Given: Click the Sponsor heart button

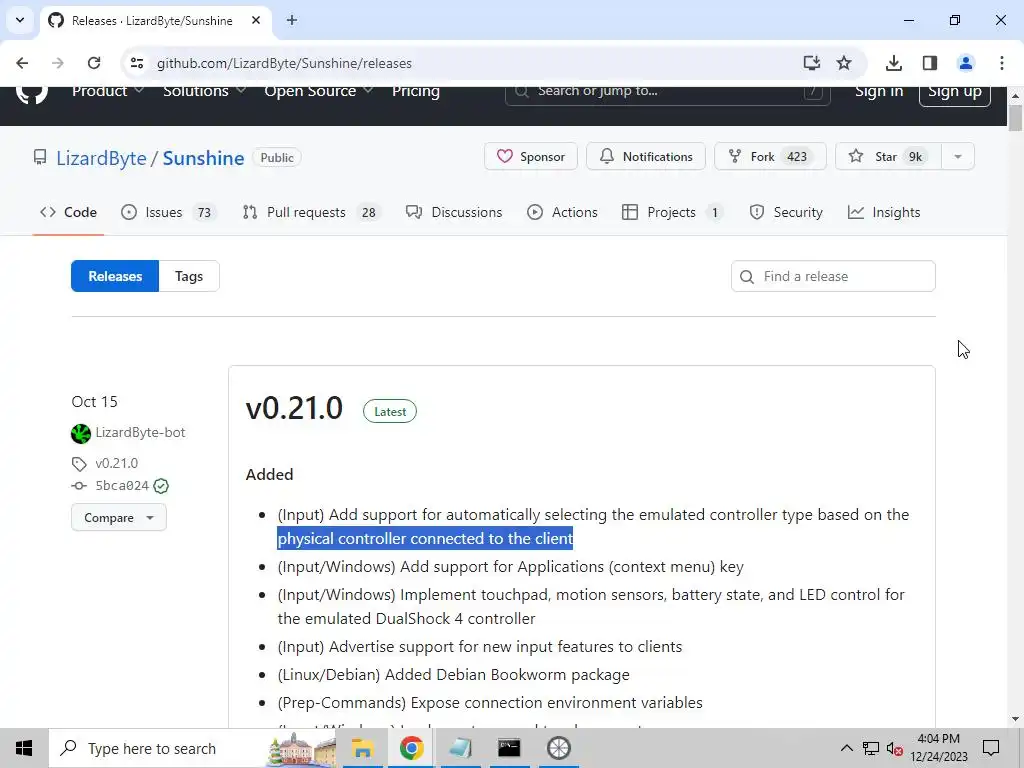Looking at the screenshot, I should [530, 157].
